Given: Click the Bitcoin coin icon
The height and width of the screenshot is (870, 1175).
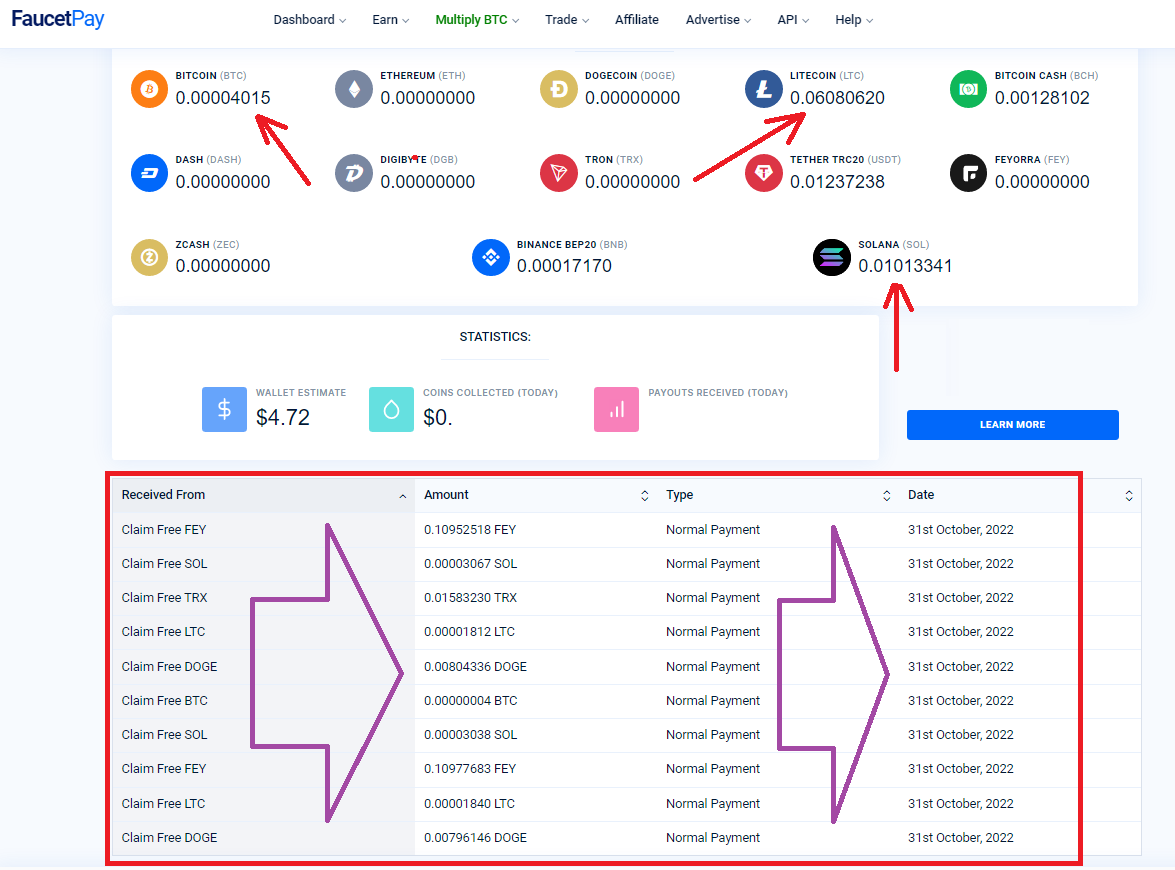Looking at the screenshot, I should [x=149, y=89].
